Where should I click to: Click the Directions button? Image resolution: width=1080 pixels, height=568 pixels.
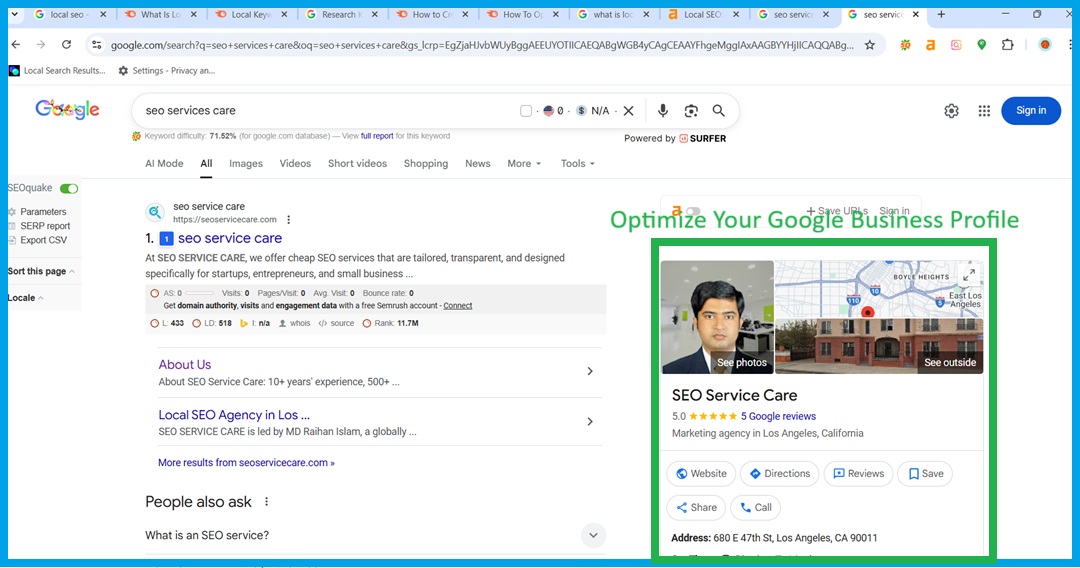(779, 474)
